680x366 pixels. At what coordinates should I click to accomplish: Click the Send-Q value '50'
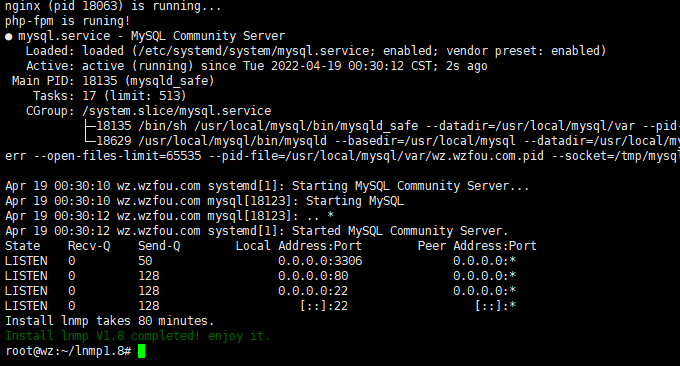[145, 261]
